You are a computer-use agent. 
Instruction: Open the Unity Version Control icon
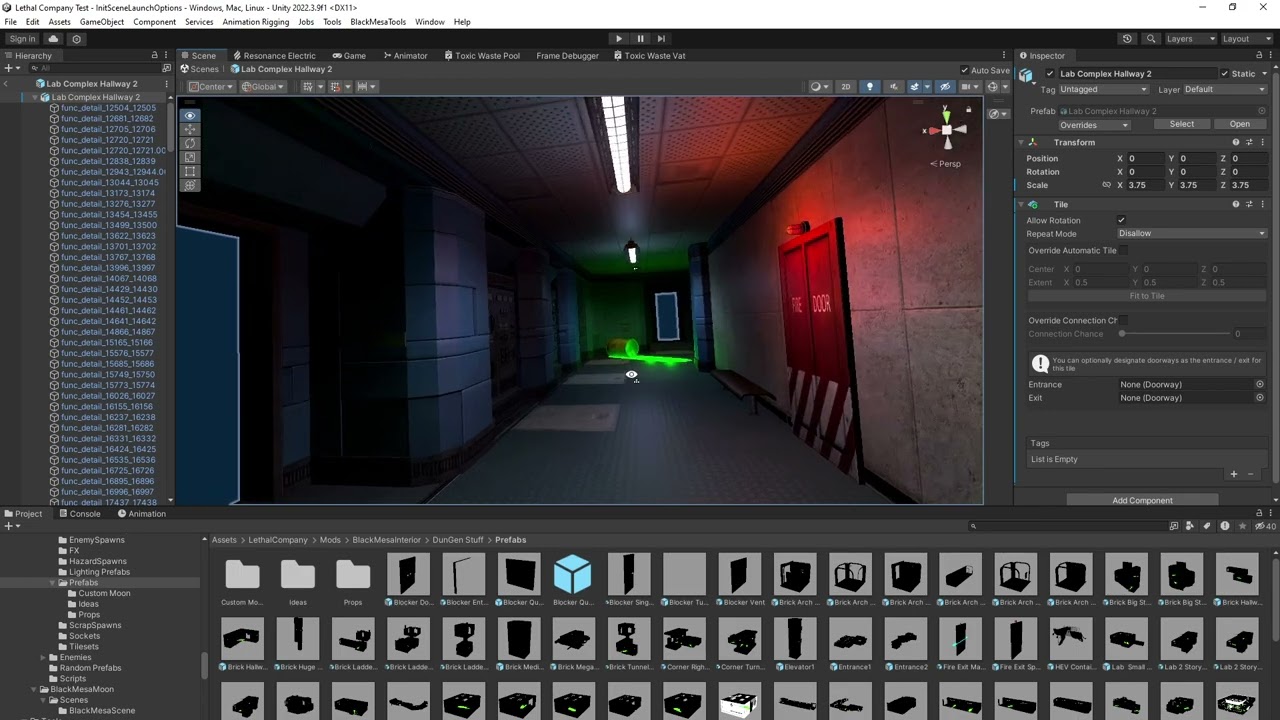(76, 39)
